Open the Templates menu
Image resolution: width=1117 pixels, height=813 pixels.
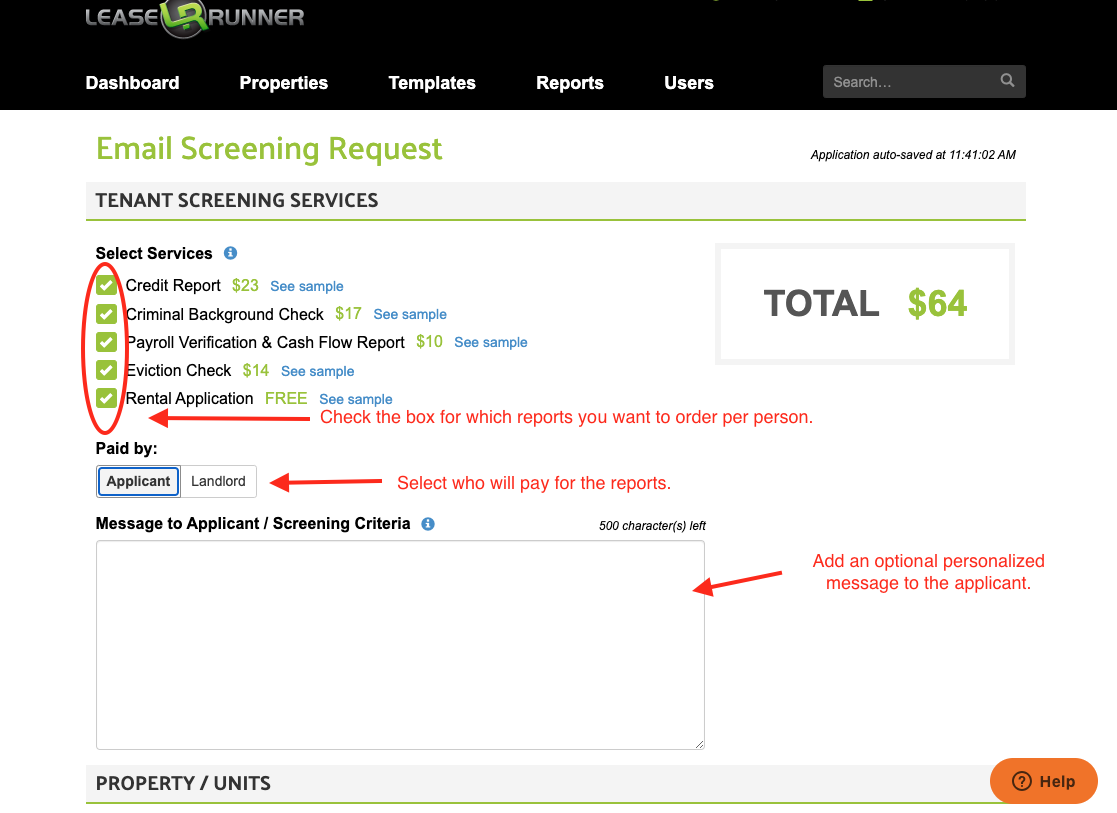click(432, 83)
